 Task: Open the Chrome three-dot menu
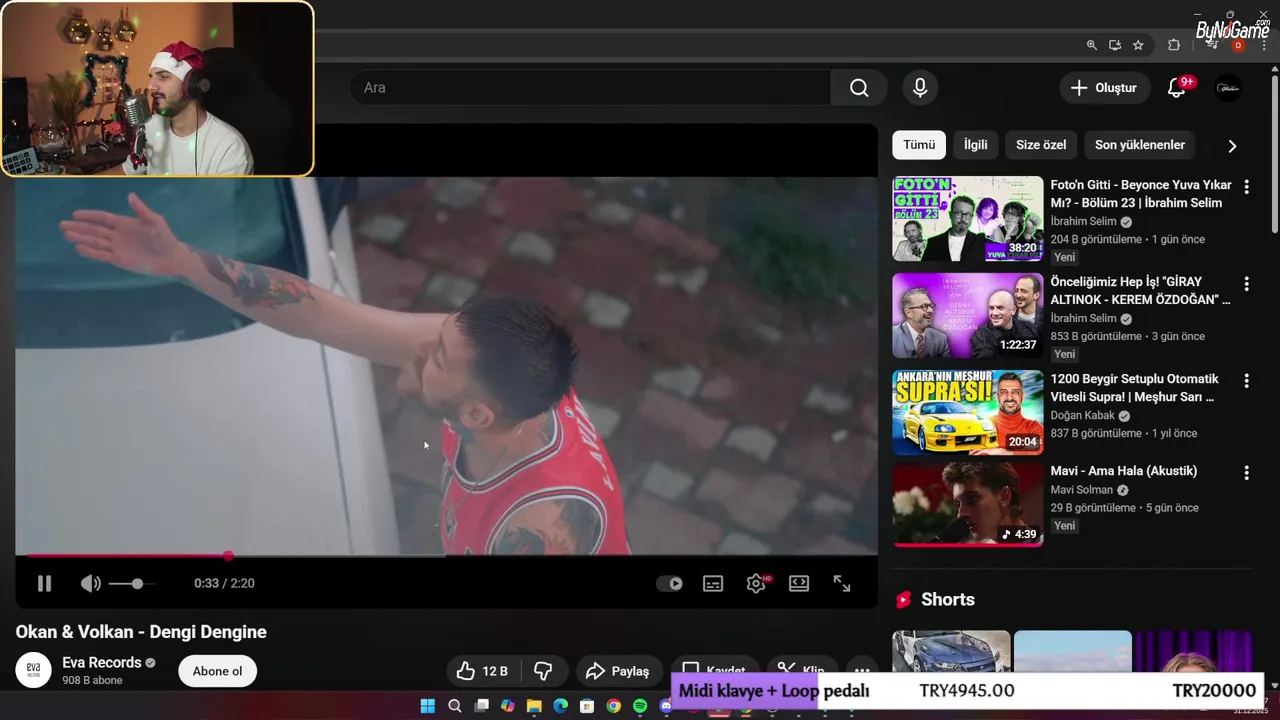tap(1264, 45)
